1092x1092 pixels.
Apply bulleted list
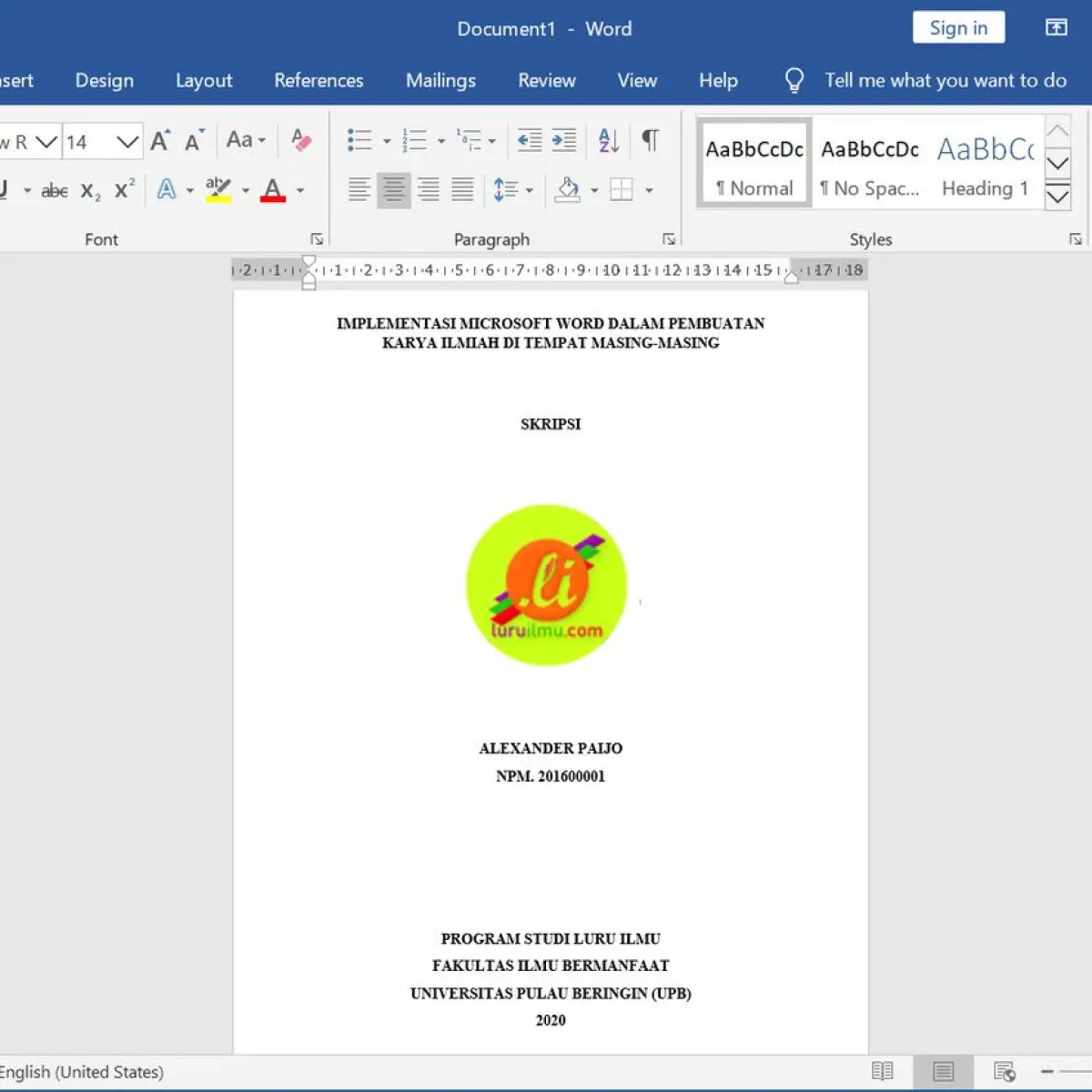point(359,140)
